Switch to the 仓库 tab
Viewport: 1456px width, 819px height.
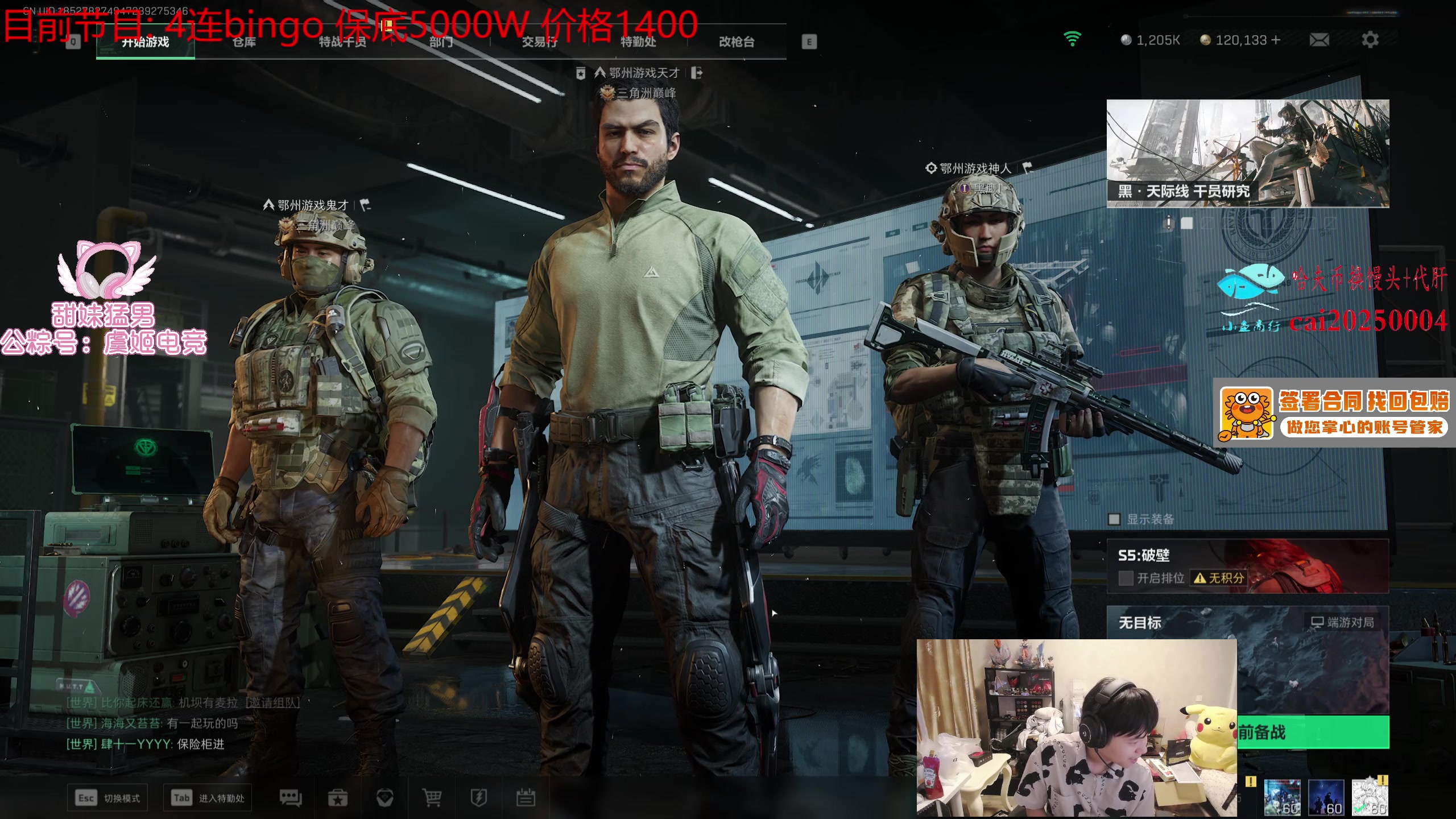[x=244, y=42]
